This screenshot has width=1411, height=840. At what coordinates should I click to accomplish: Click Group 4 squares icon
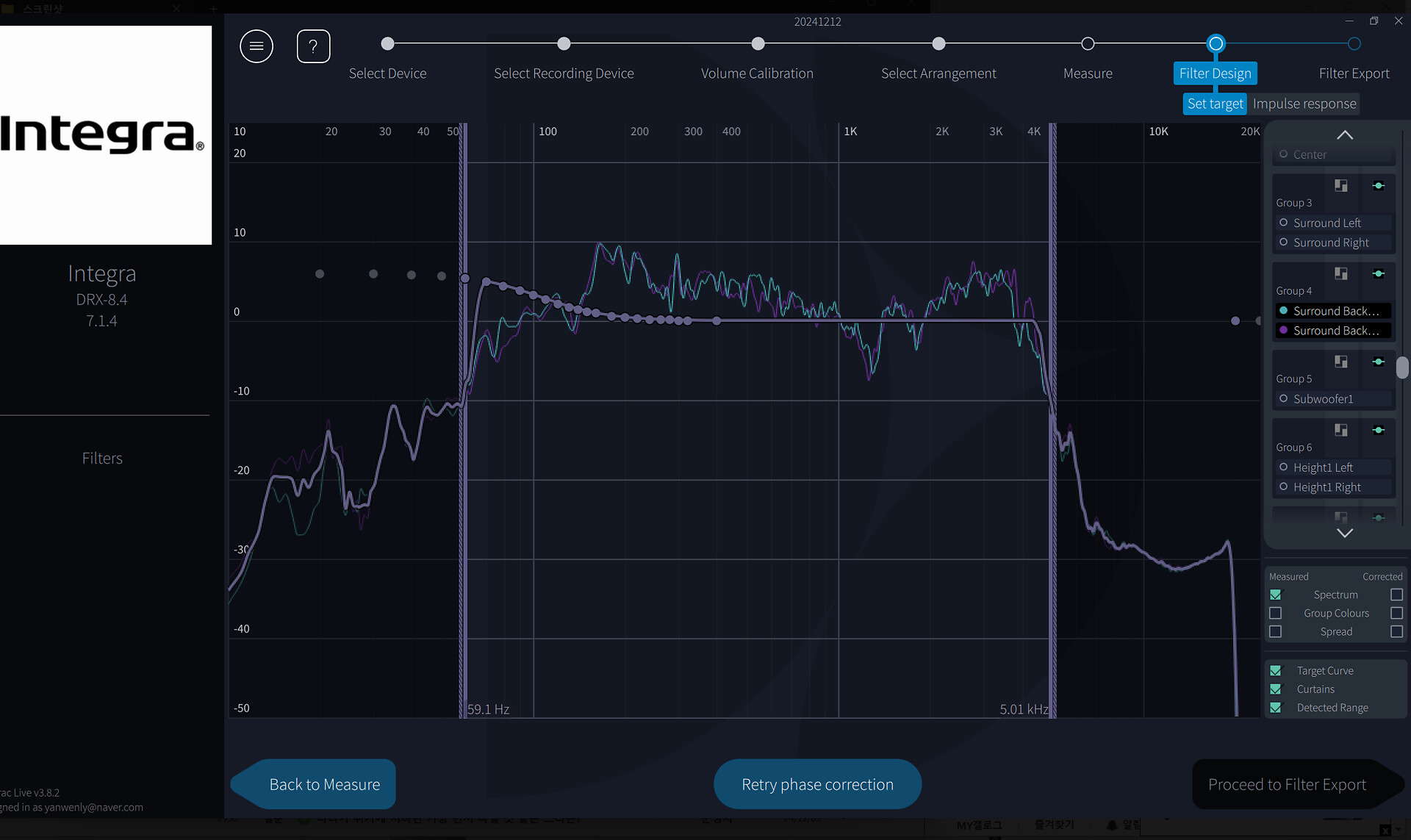[x=1341, y=274]
